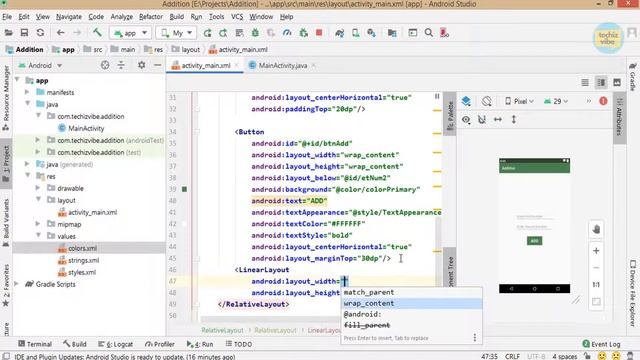
Task: Expand the mipmap folder
Action: [x=38, y=224]
